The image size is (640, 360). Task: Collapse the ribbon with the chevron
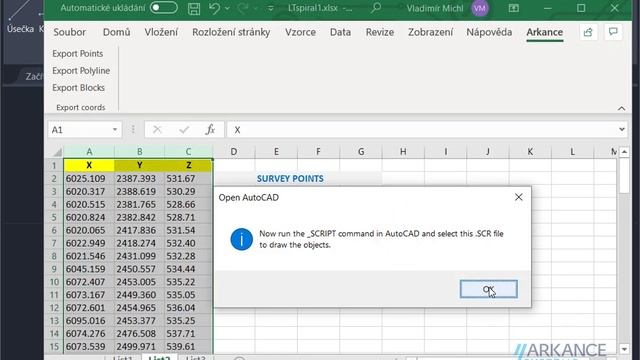tap(621, 108)
